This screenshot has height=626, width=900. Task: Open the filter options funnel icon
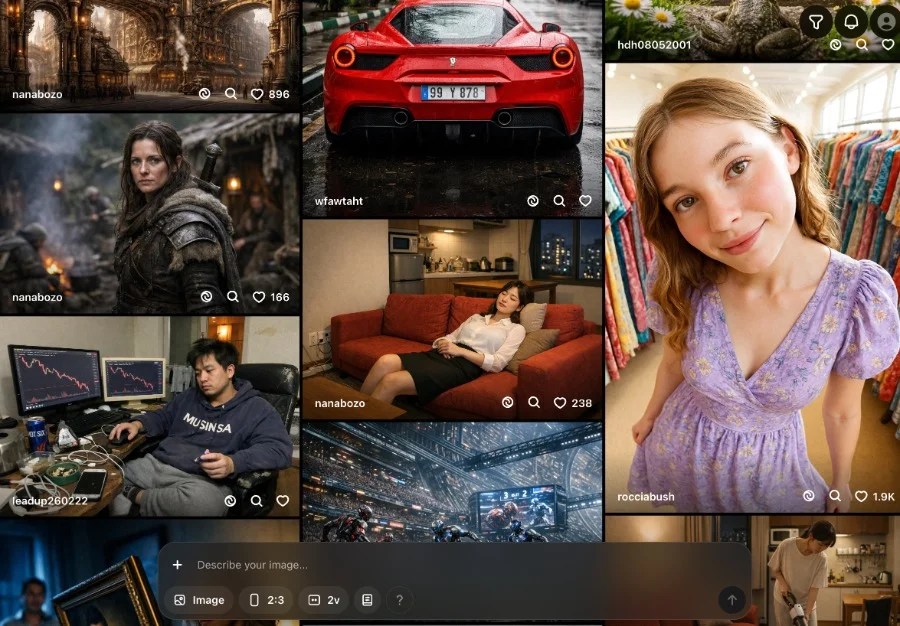[x=816, y=21]
